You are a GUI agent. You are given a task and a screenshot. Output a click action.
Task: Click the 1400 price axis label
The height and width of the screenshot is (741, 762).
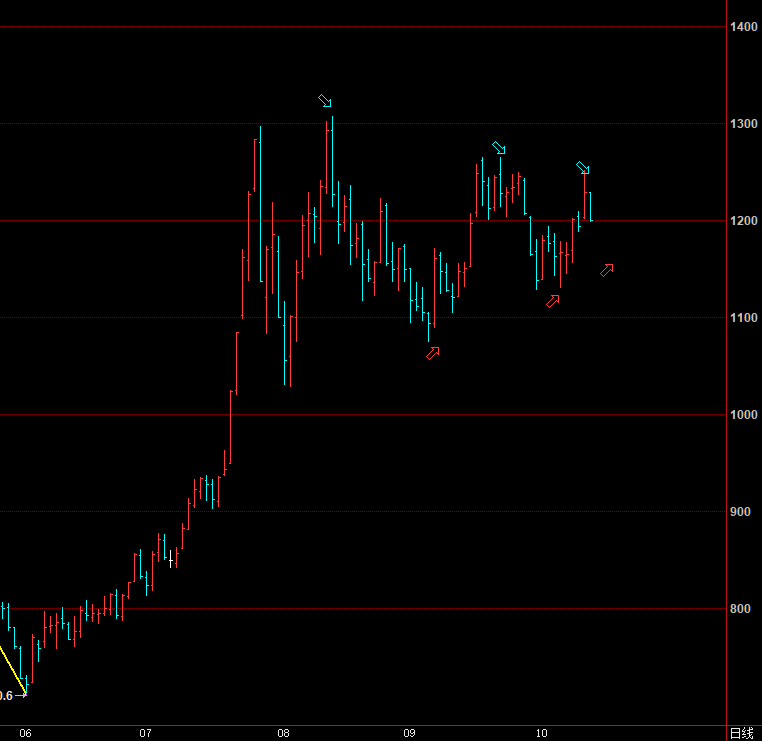[744, 27]
